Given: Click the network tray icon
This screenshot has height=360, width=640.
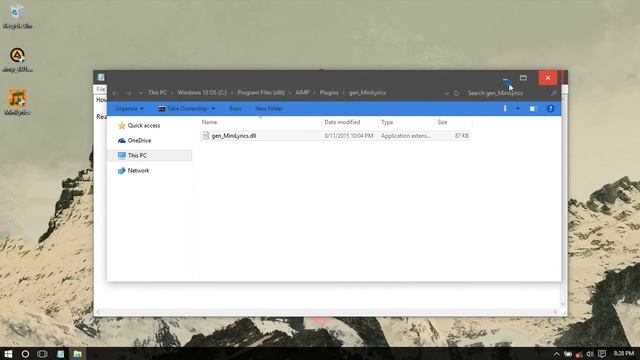Looking at the screenshot, I should (x=579, y=354).
